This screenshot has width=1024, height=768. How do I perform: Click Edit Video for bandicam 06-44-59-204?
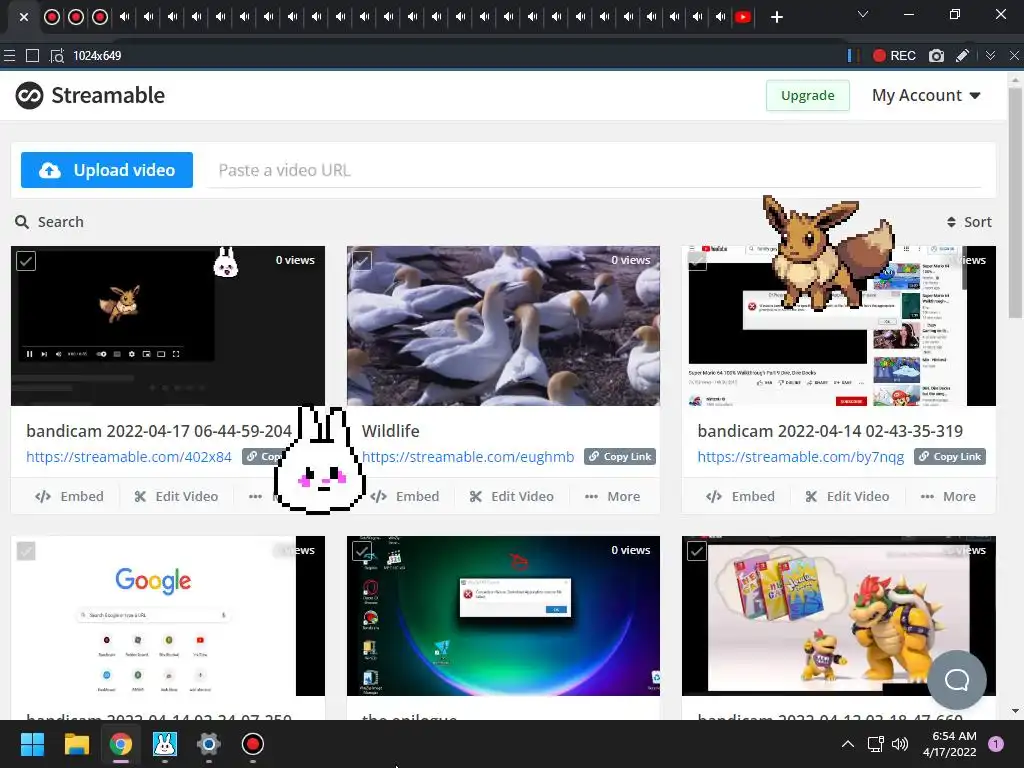[176, 496]
